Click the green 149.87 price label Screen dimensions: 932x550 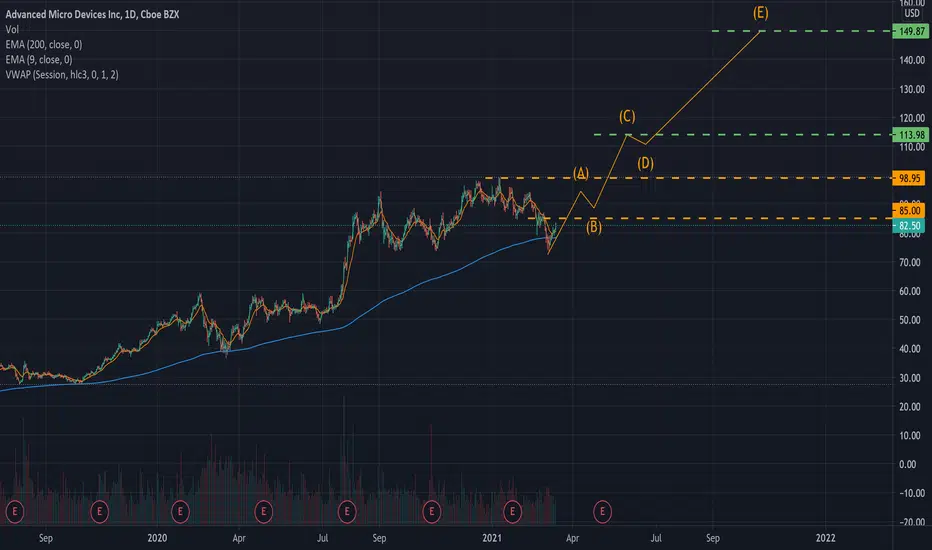click(911, 32)
